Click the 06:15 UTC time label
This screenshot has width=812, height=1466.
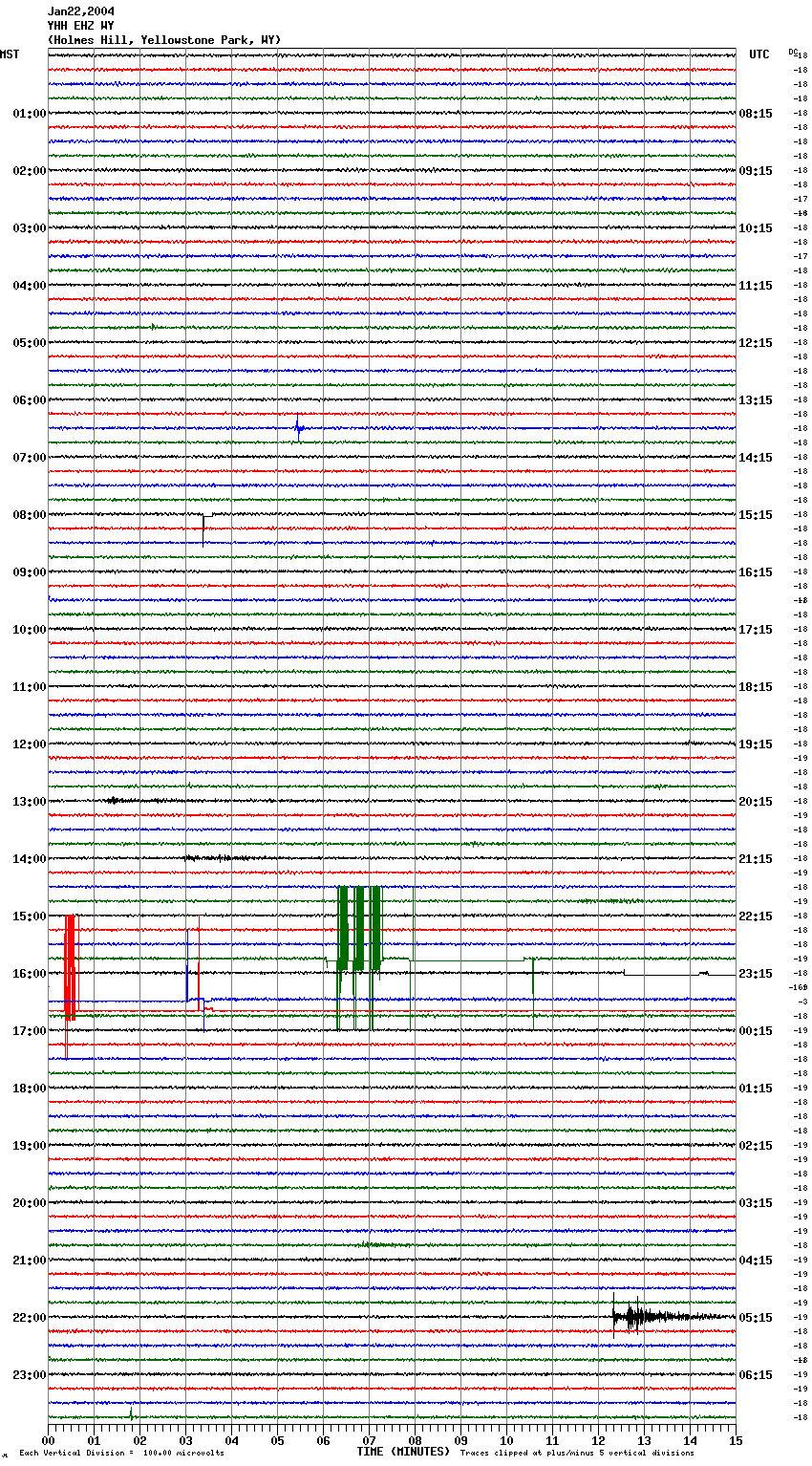756,1375
